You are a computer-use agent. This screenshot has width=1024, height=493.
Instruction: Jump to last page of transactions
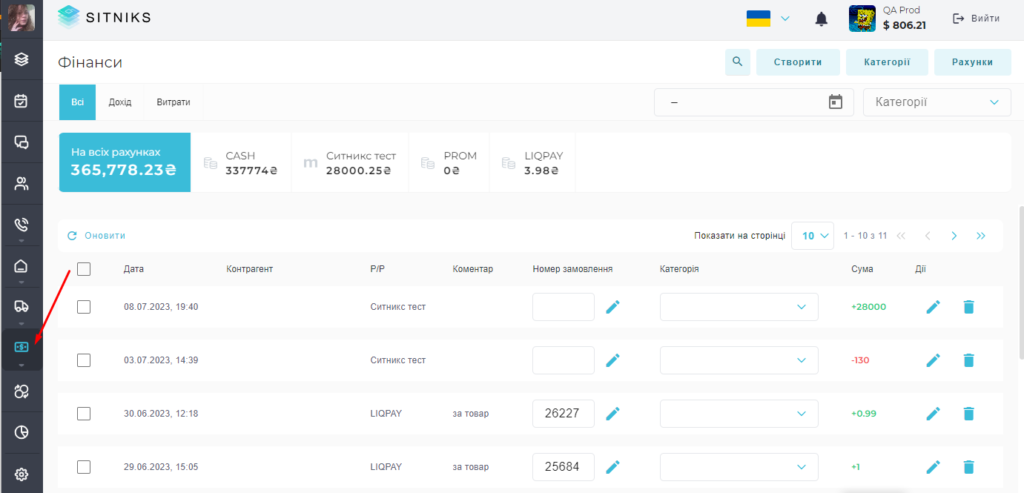click(x=981, y=236)
